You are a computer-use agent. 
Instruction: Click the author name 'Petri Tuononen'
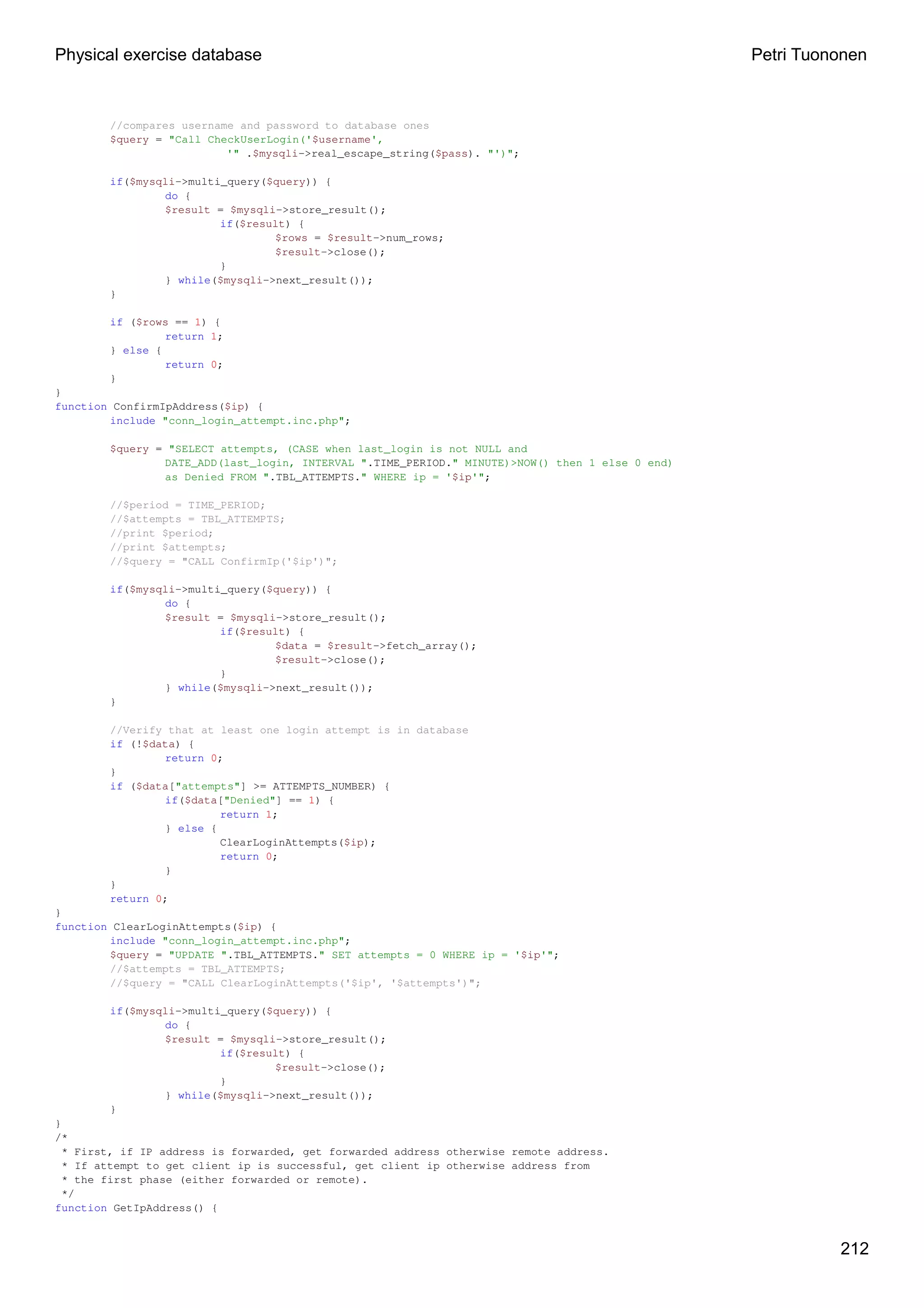pyautogui.click(x=808, y=55)
